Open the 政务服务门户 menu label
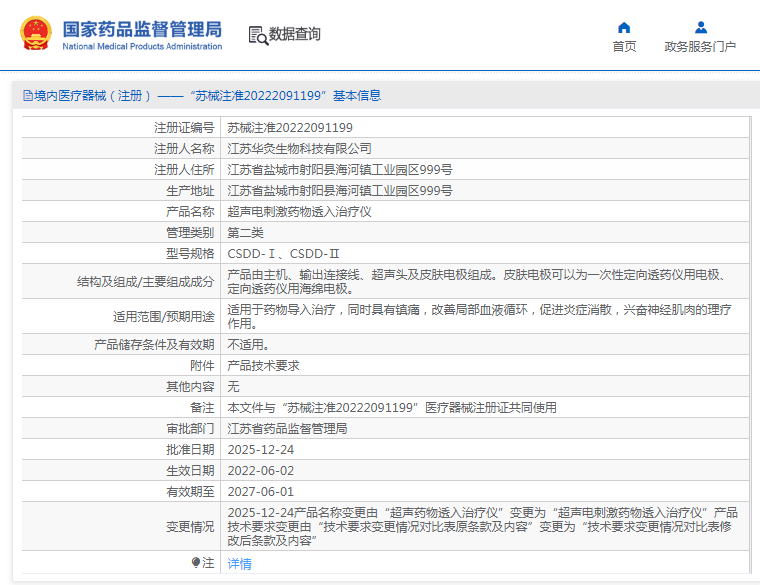The image size is (760, 585). coord(700,47)
